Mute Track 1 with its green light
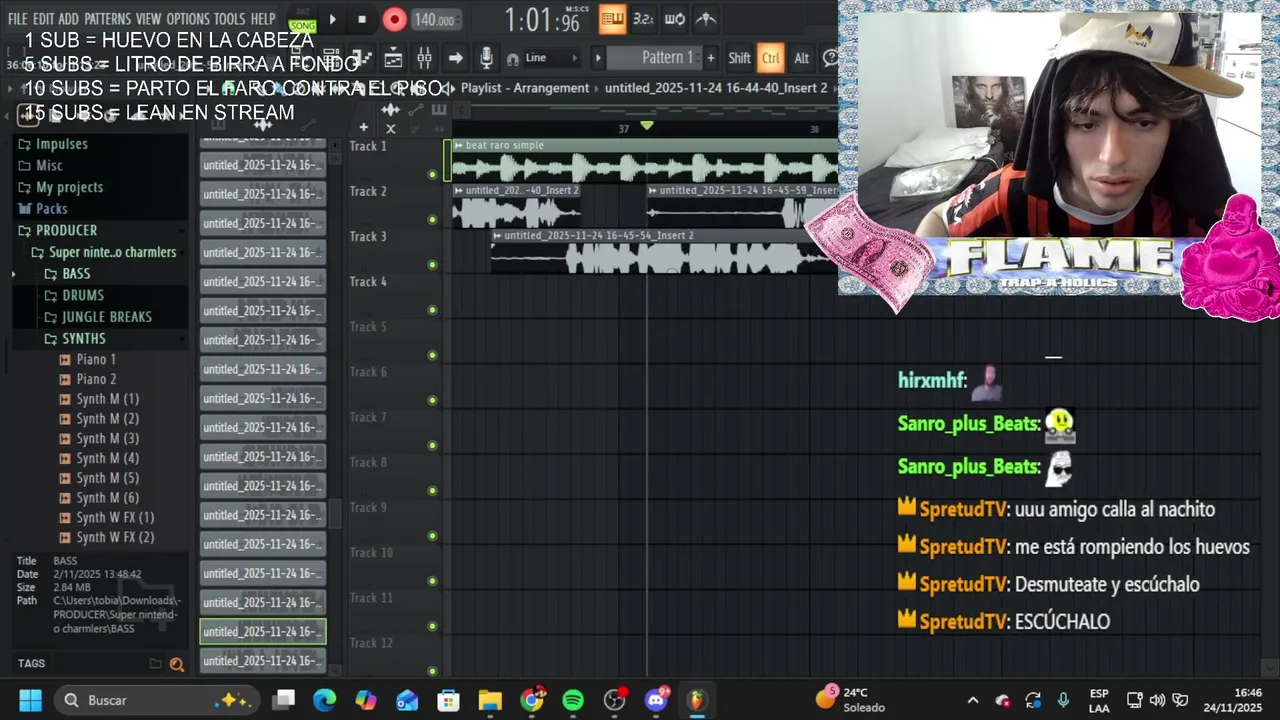 (432, 174)
